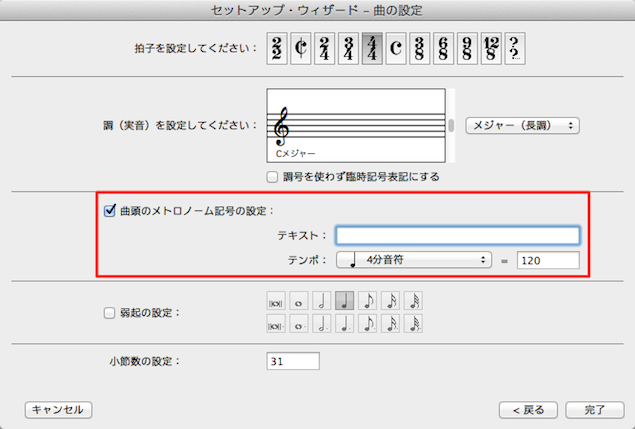Click the tempo value field showing 120
Image resolution: width=635 pixels, height=429 pixels.
click(x=548, y=260)
